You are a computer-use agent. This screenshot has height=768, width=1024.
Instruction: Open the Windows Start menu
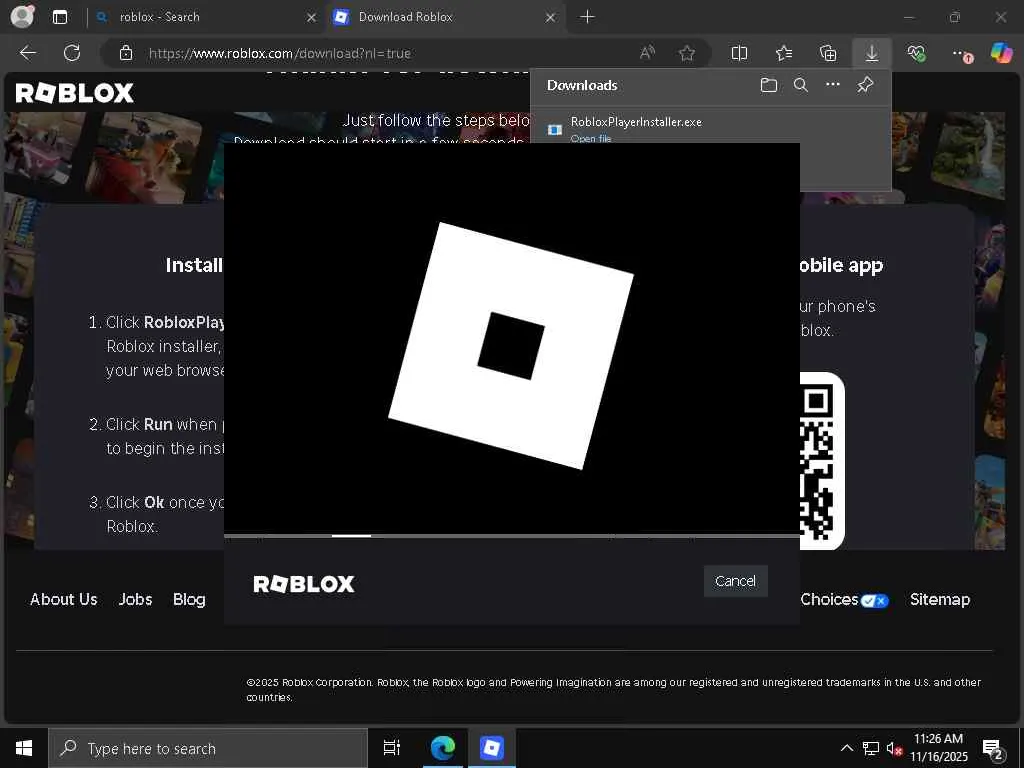(24, 748)
